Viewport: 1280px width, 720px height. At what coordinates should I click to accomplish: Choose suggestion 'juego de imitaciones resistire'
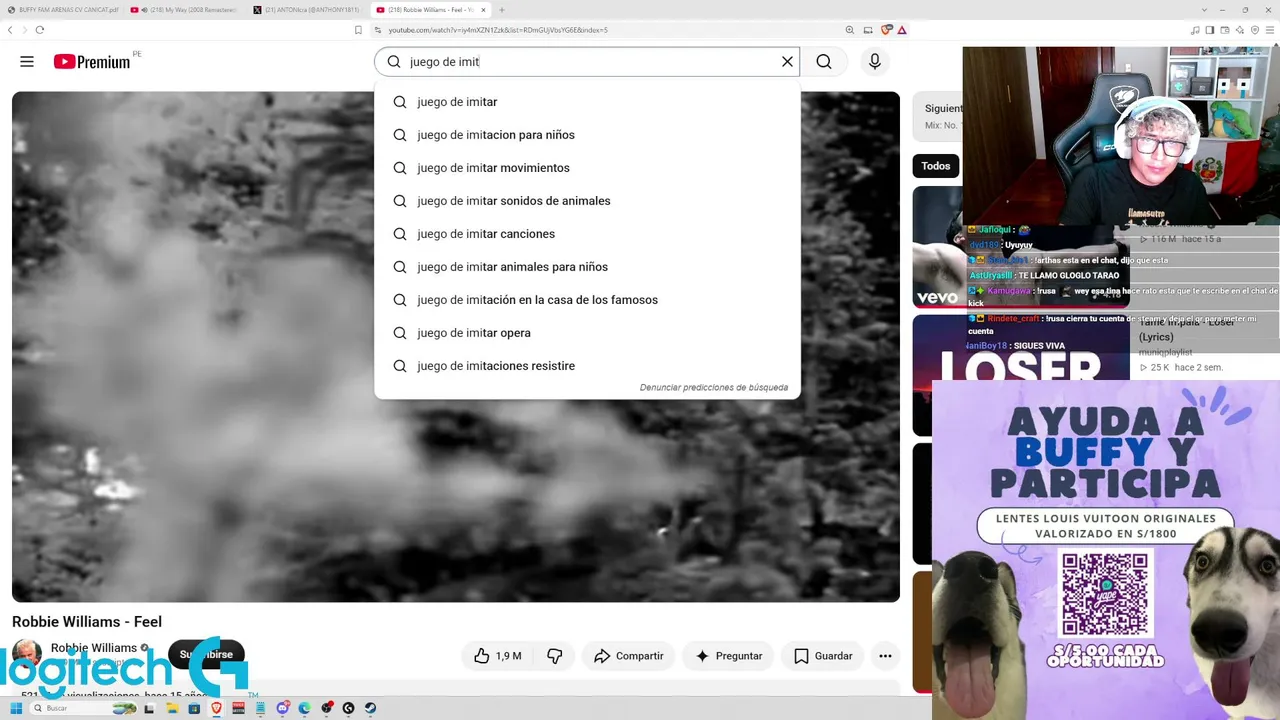587,366
